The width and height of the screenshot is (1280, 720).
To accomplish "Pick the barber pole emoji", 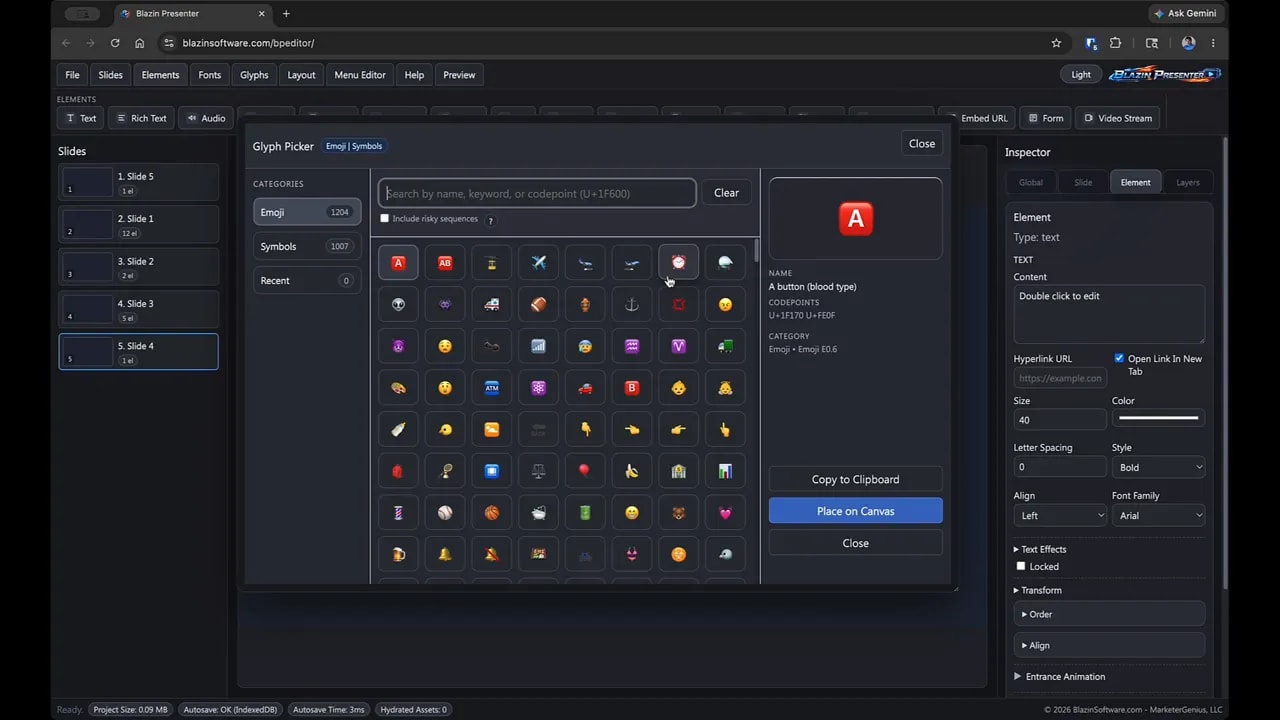I will (398, 513).
